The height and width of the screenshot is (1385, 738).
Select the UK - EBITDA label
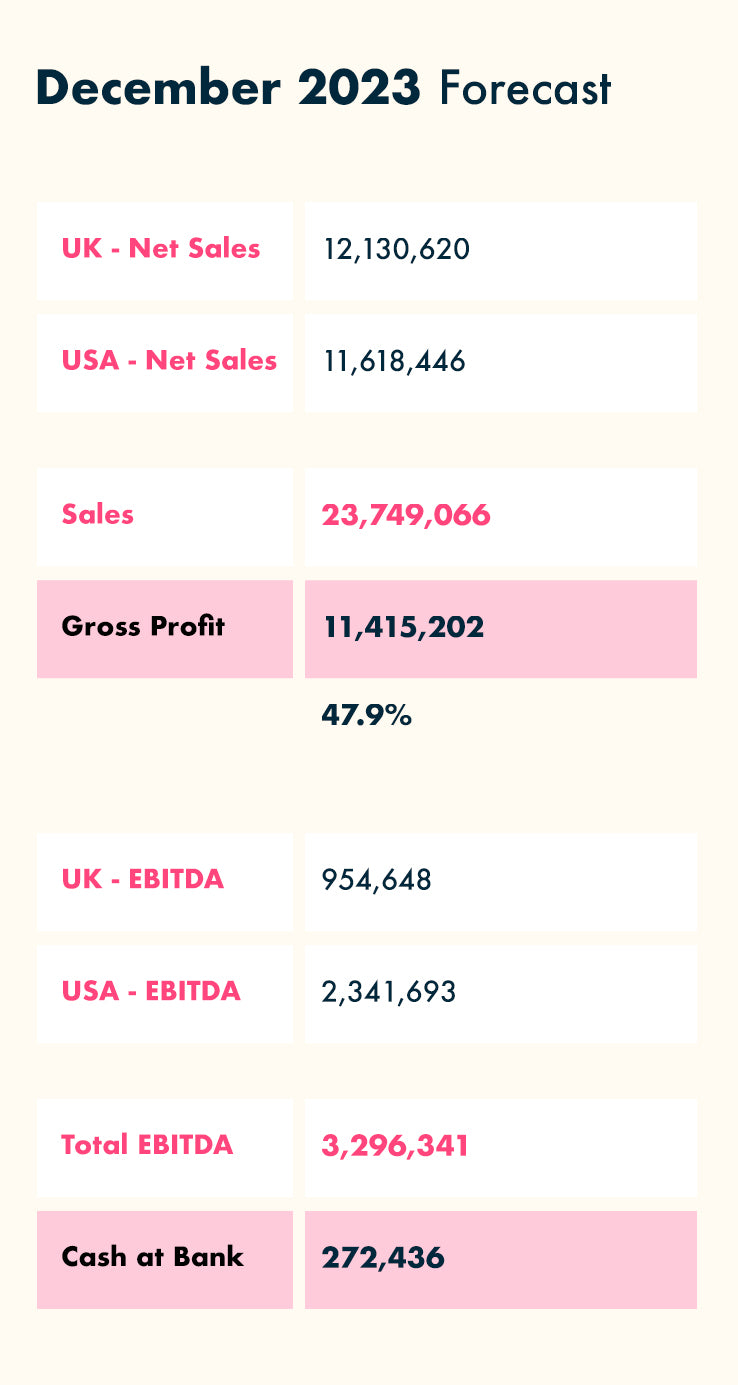click(x=143, y=880)
